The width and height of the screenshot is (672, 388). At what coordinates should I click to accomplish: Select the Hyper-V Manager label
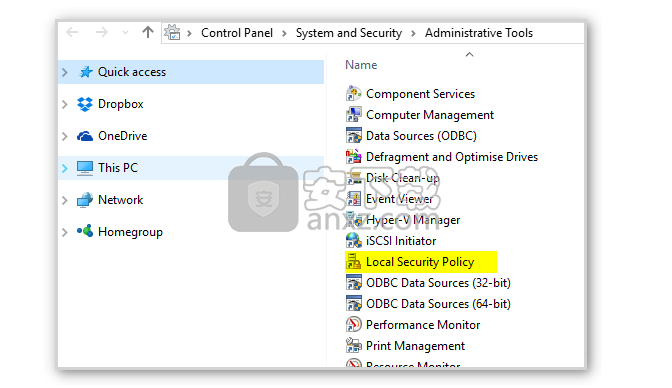413,220
